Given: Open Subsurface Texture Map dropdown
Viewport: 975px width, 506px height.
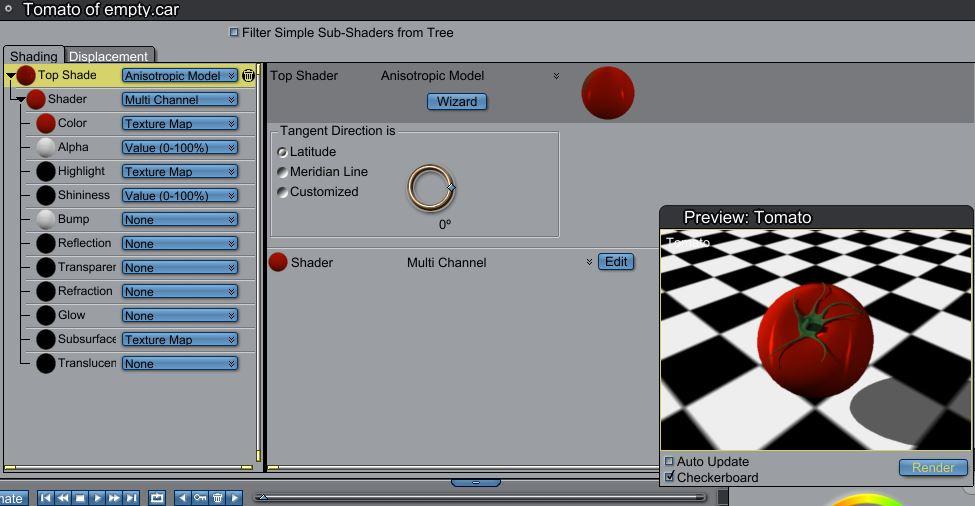Looking at the screenshot, I should click(x=180, y=339).
